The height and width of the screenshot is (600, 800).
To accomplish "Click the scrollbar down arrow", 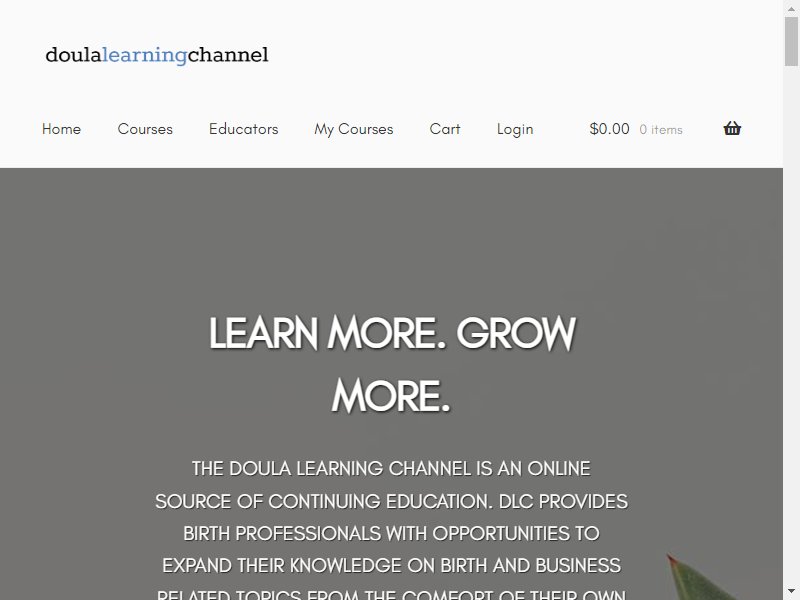I will coord(791,592).
